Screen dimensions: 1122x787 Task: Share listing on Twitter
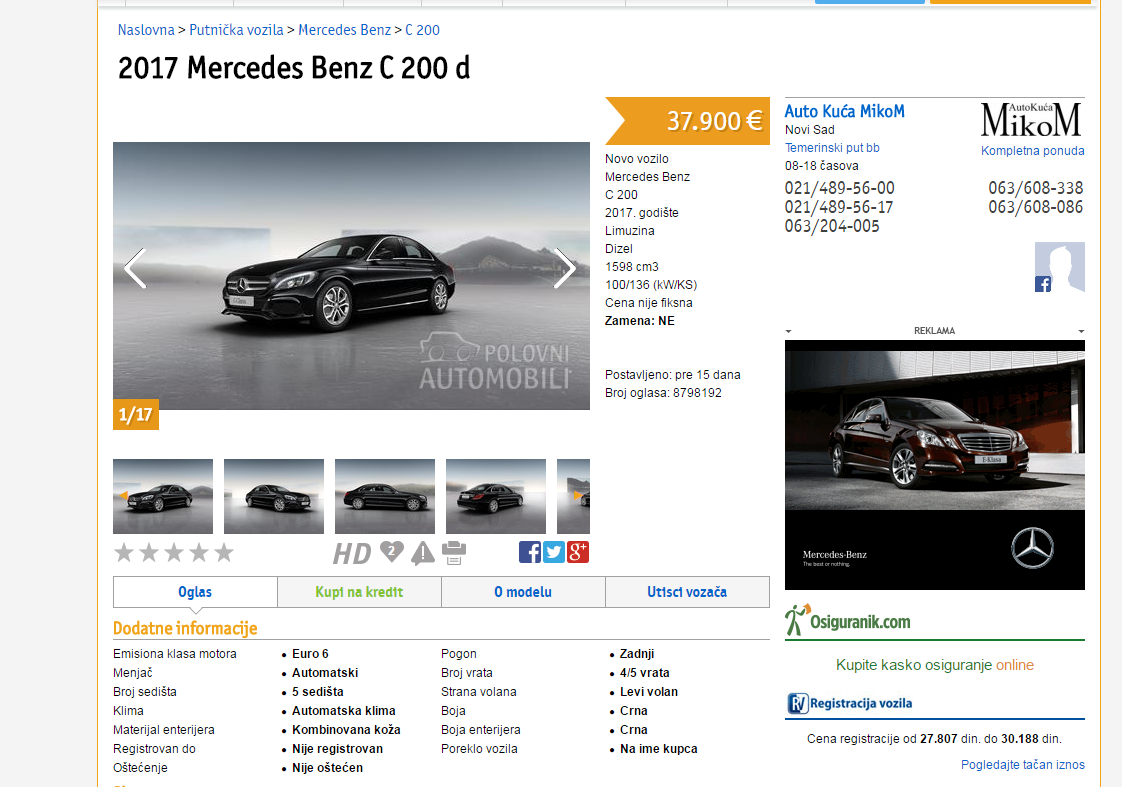point(554,552)
